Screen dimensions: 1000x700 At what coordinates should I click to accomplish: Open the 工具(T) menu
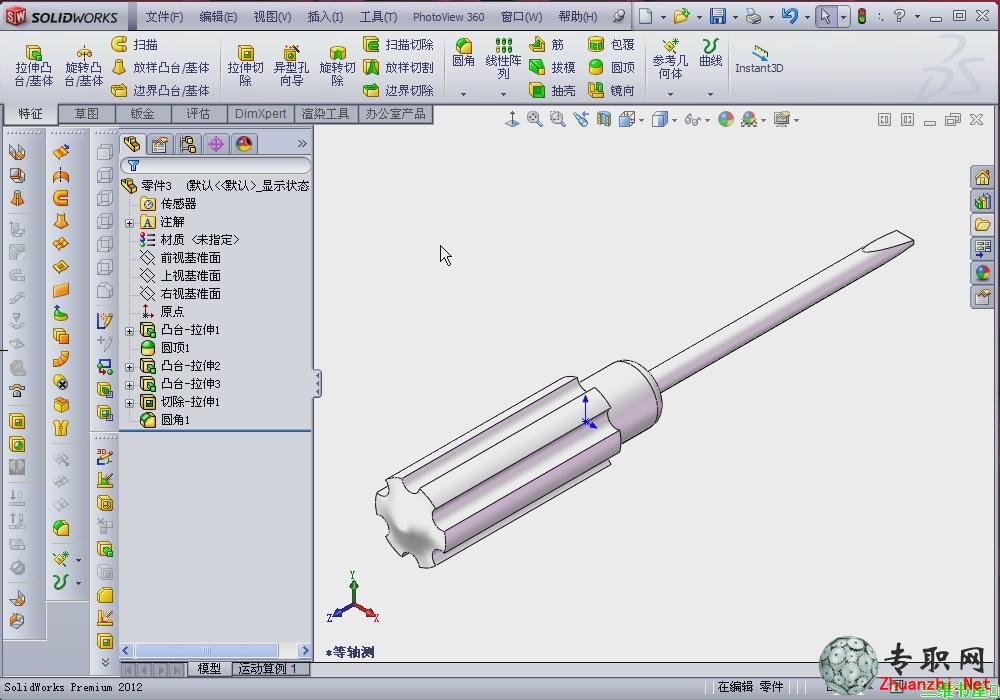coord(378,17)
